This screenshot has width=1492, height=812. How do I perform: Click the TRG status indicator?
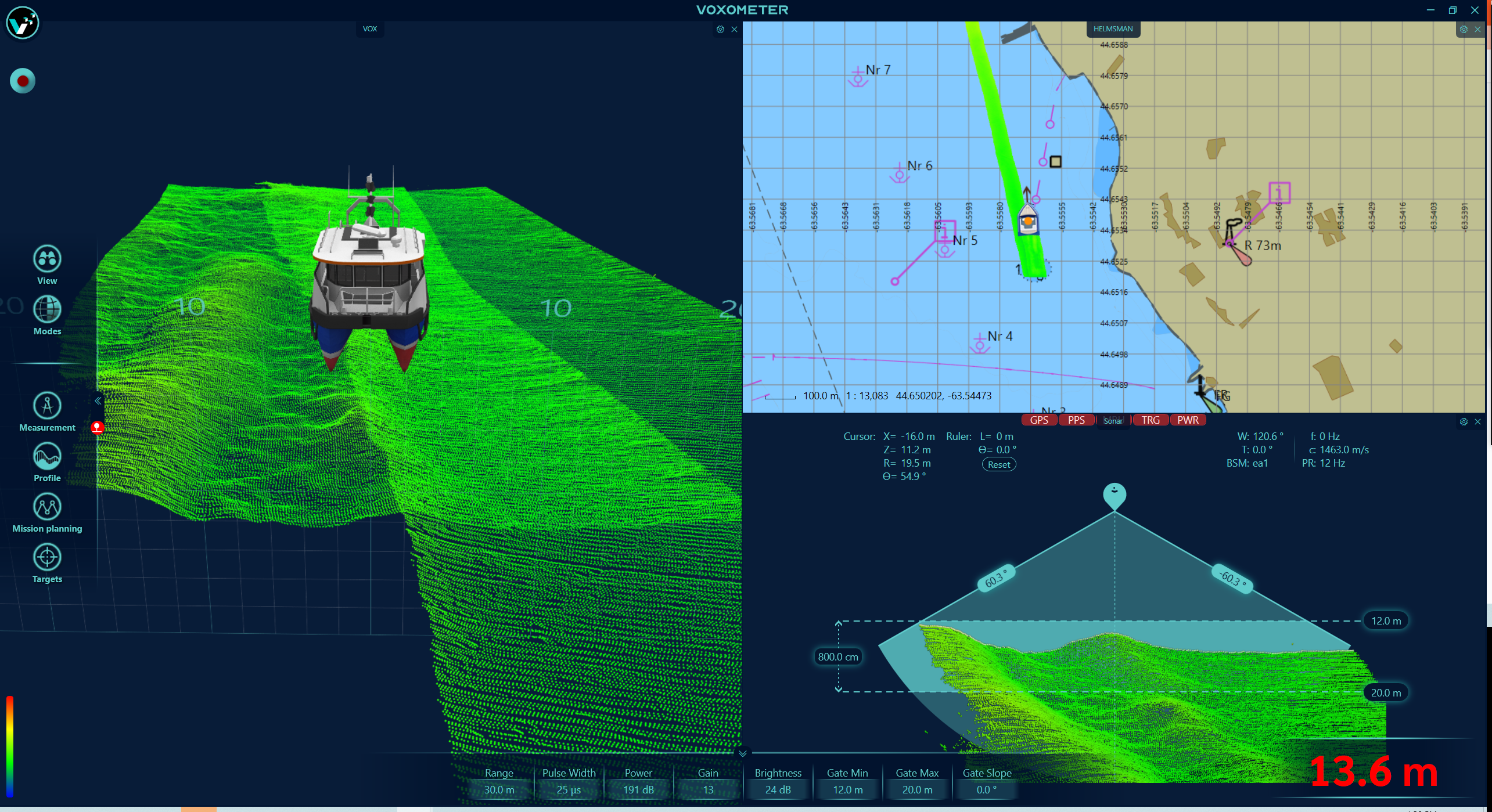(1151, 420)
